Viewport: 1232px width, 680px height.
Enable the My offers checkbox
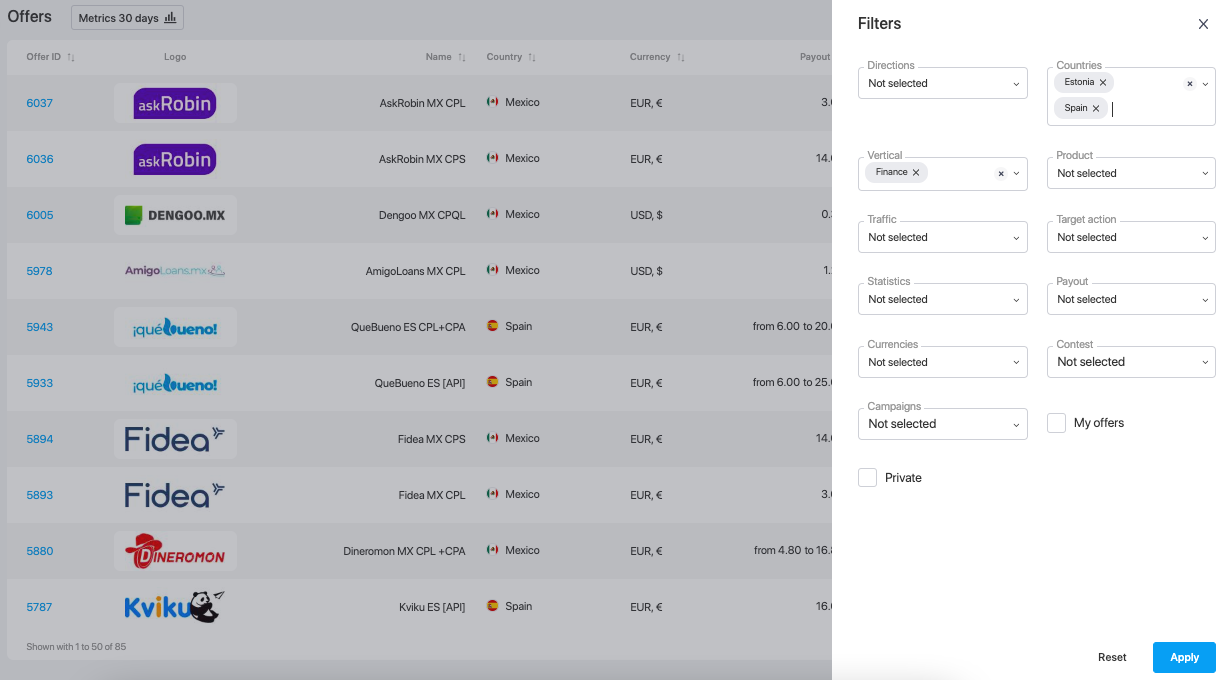[x=1056, y=423]
